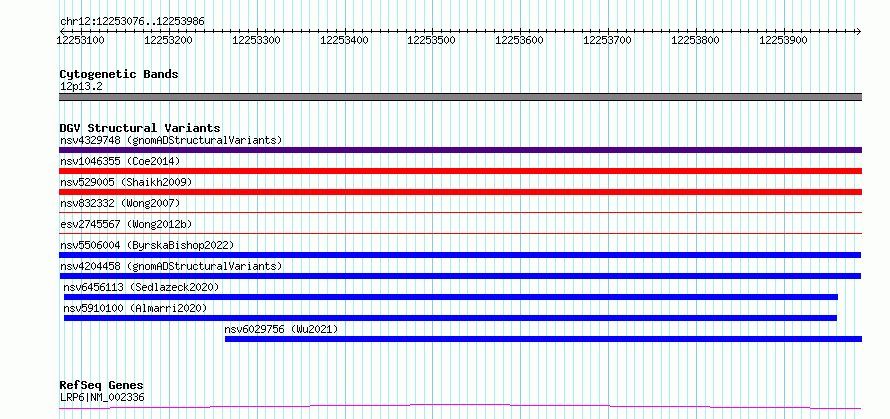This screenshot has height=419, width=890.
Task: Click ruler position label 12253100
Action: [81, 40]
